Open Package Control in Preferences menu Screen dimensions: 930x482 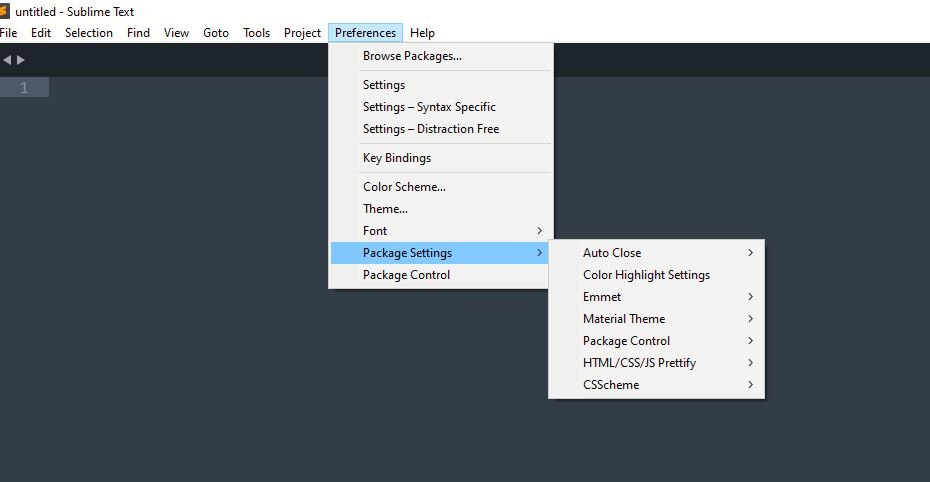tap(441, 274)
